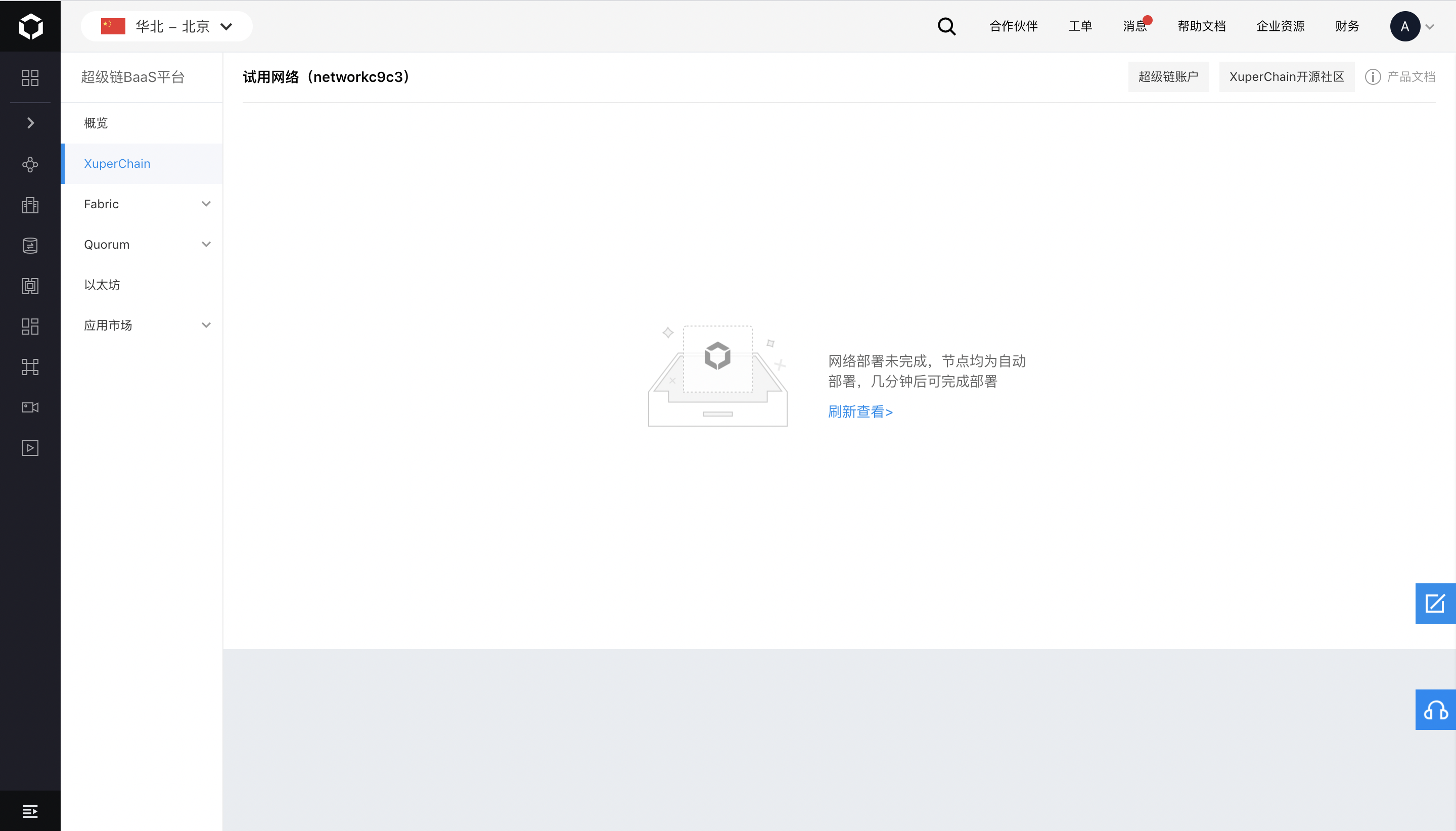1456x831 pixels.
Task: Click the 试用网络（networkc9c3）heading
Action: (x=327, y=77)
